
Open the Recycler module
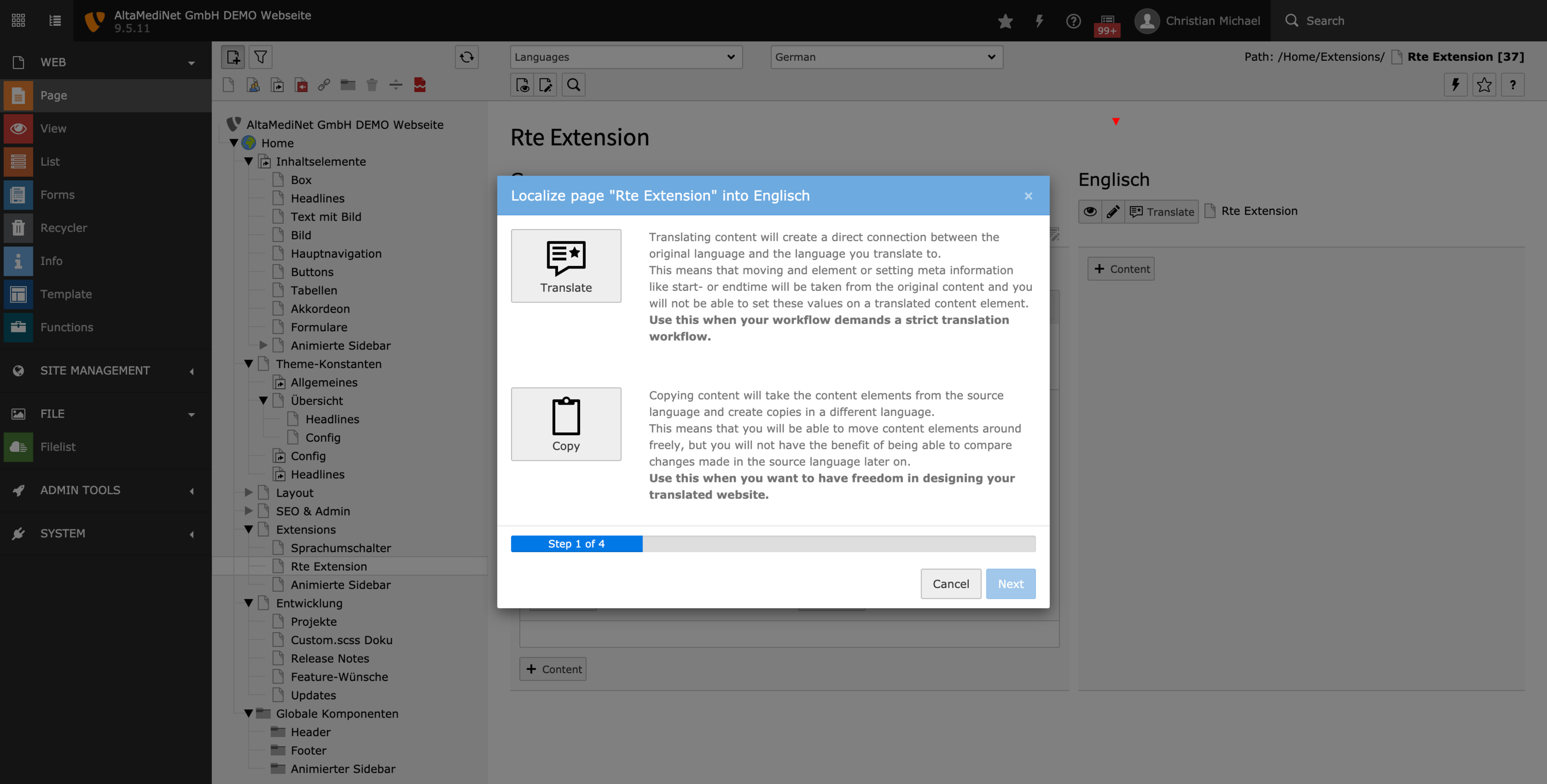coord(63,227)
